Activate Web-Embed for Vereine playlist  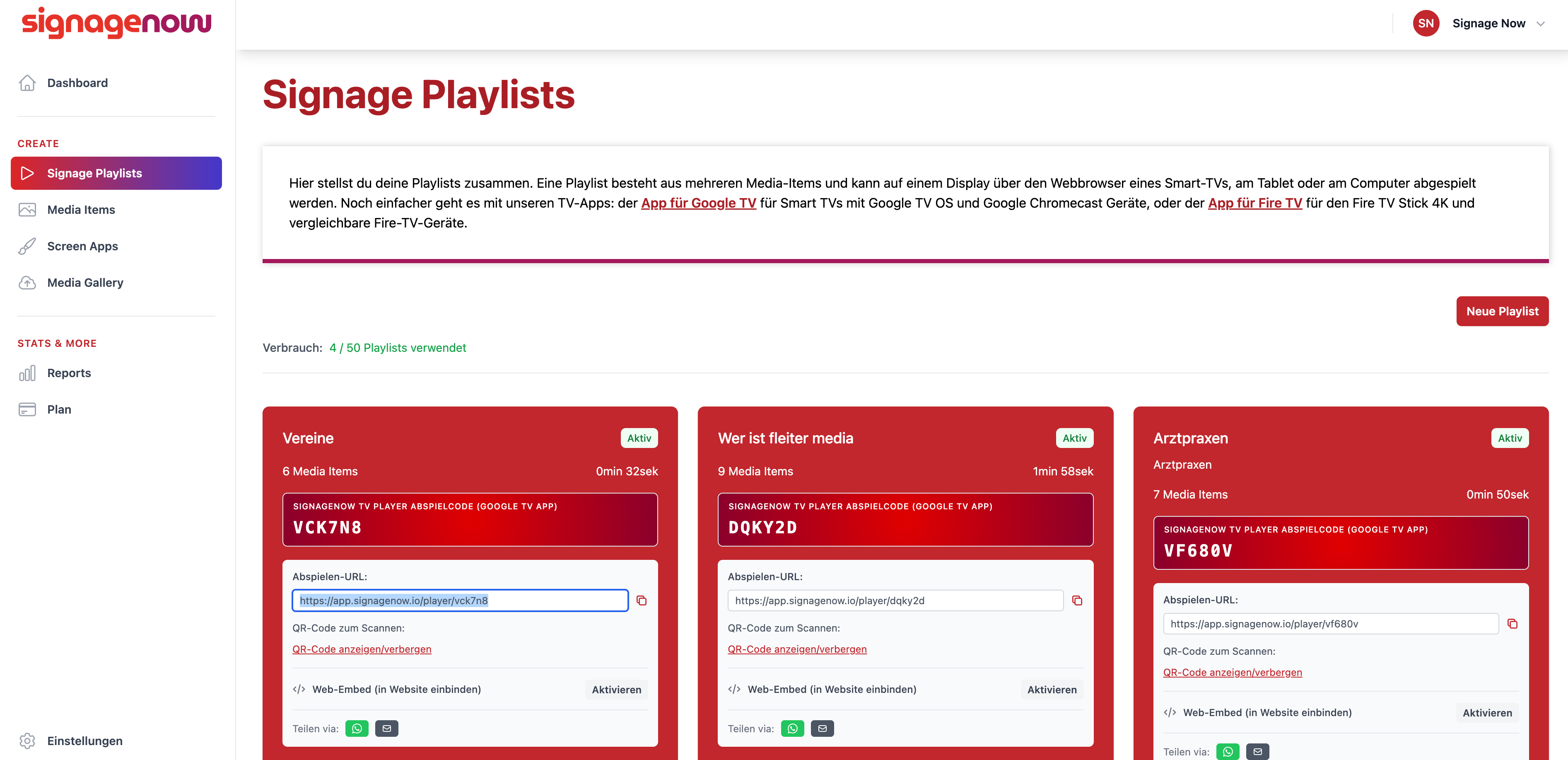point(617,690)
